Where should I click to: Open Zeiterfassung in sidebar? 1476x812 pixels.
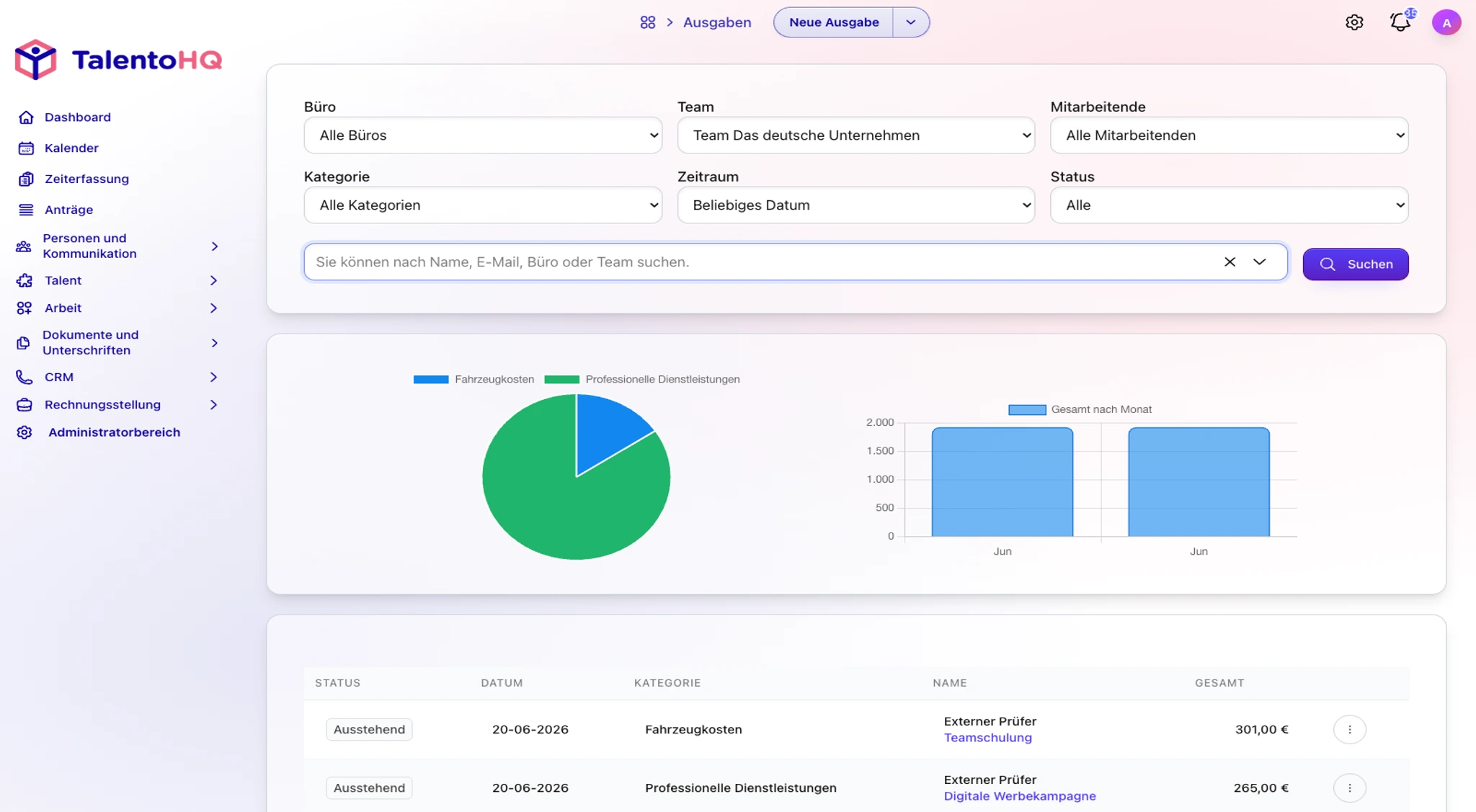coord(86,179)
